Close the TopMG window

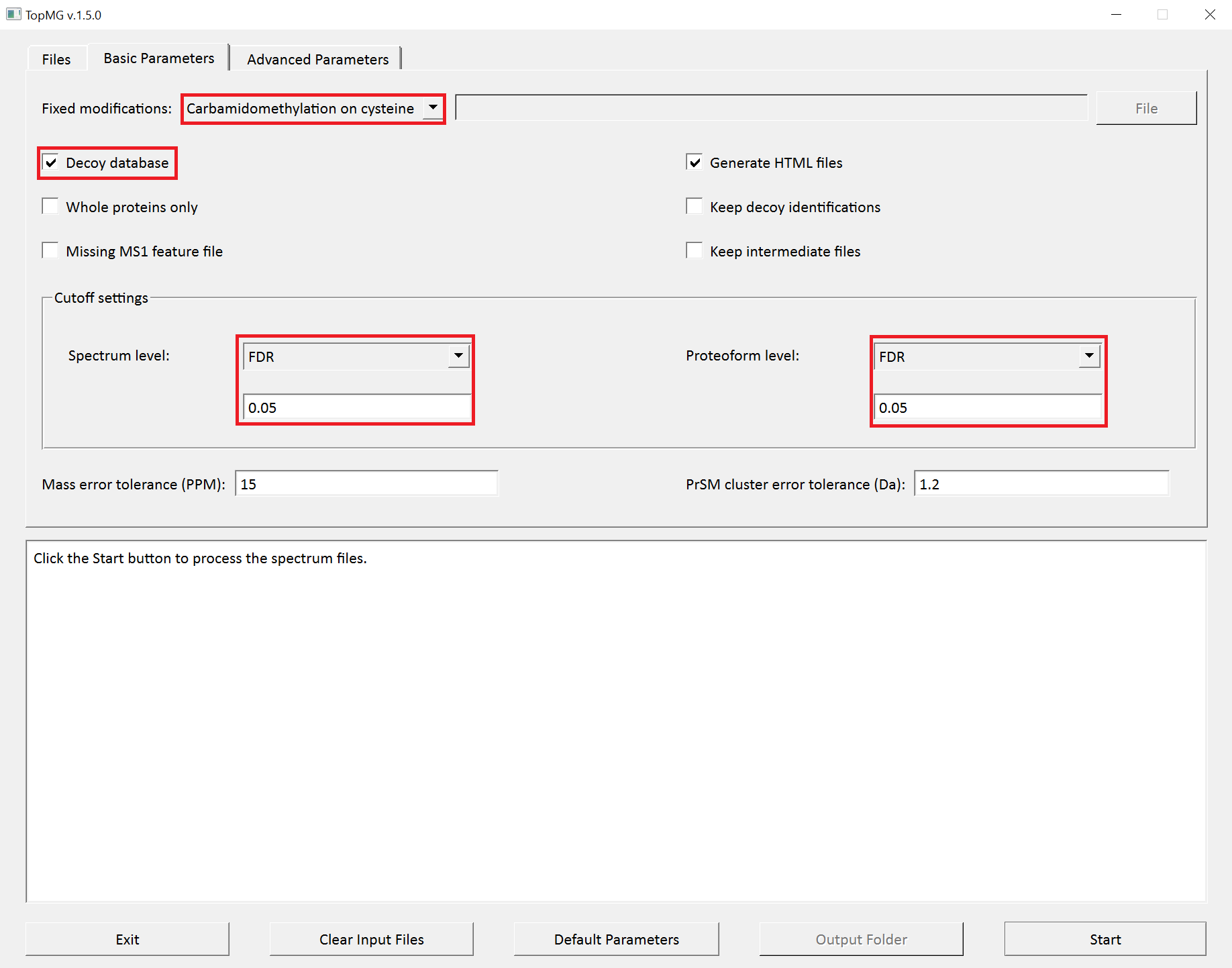click(x=1210, y=15)
